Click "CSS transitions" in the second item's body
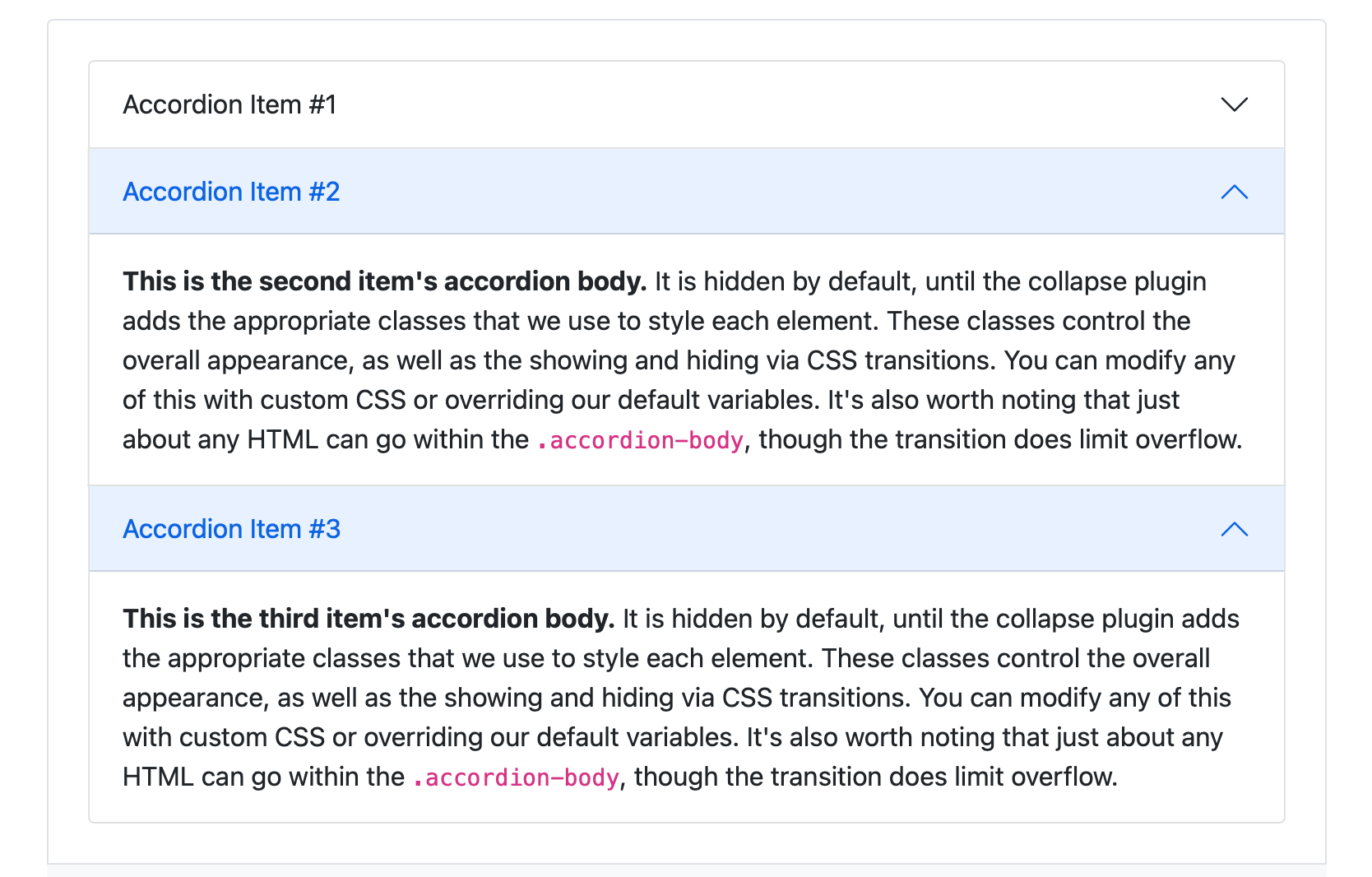Viewport: 1372px width, 877px height. click(x=898, y=360)
